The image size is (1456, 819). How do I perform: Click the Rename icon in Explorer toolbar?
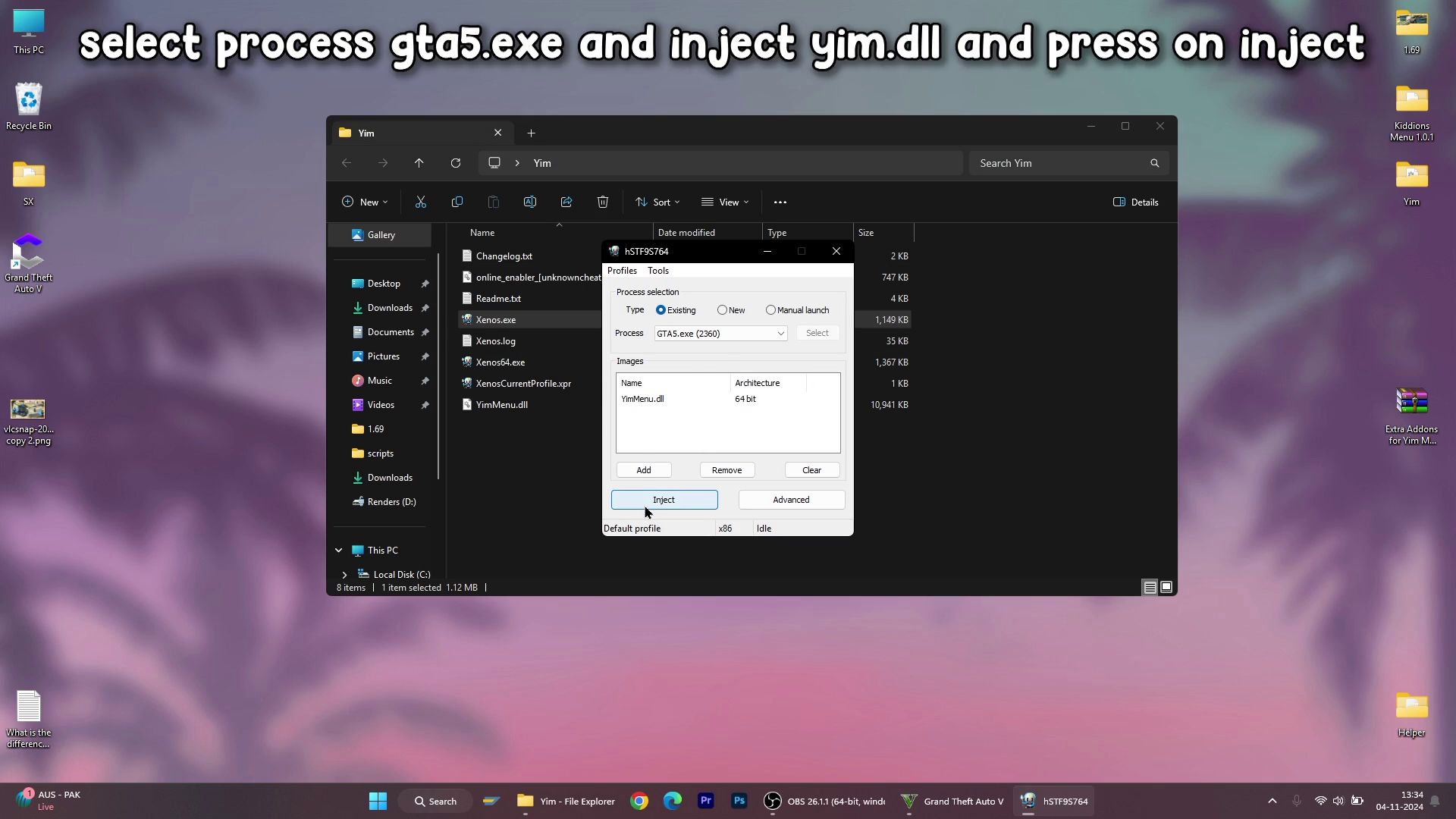pos(530,202)
